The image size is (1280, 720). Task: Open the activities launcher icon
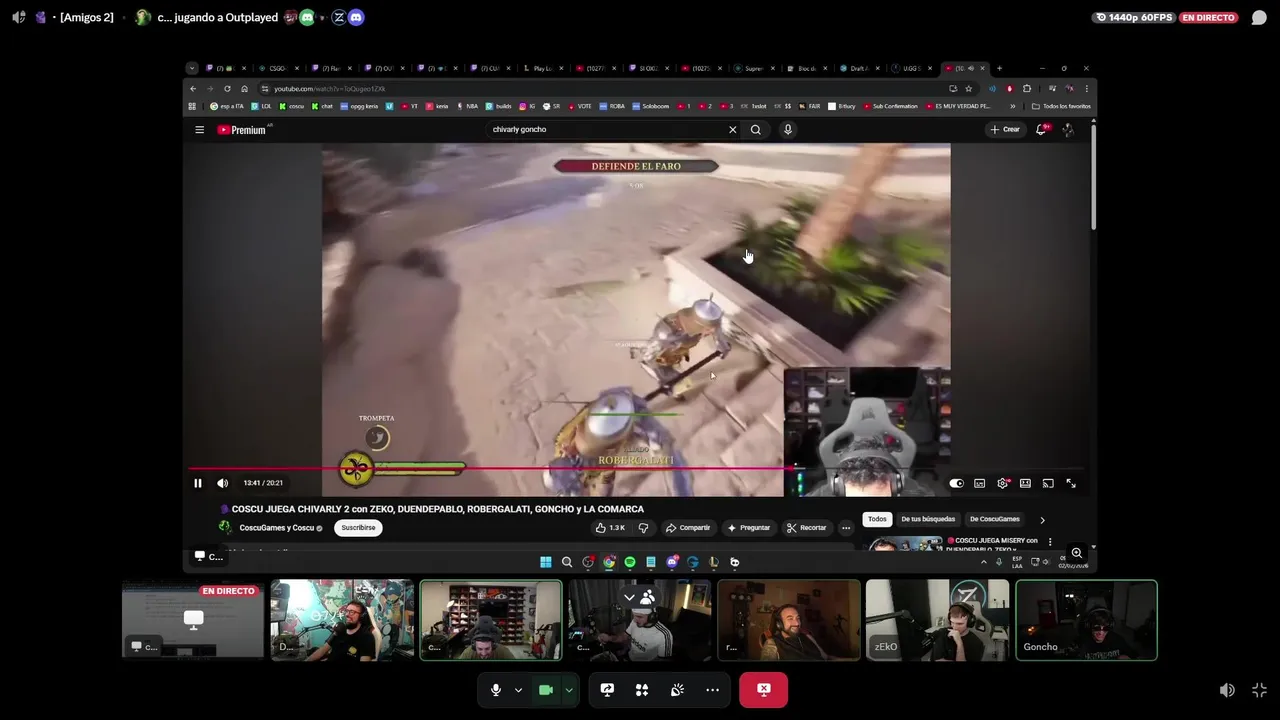click(x=642, y=690)
